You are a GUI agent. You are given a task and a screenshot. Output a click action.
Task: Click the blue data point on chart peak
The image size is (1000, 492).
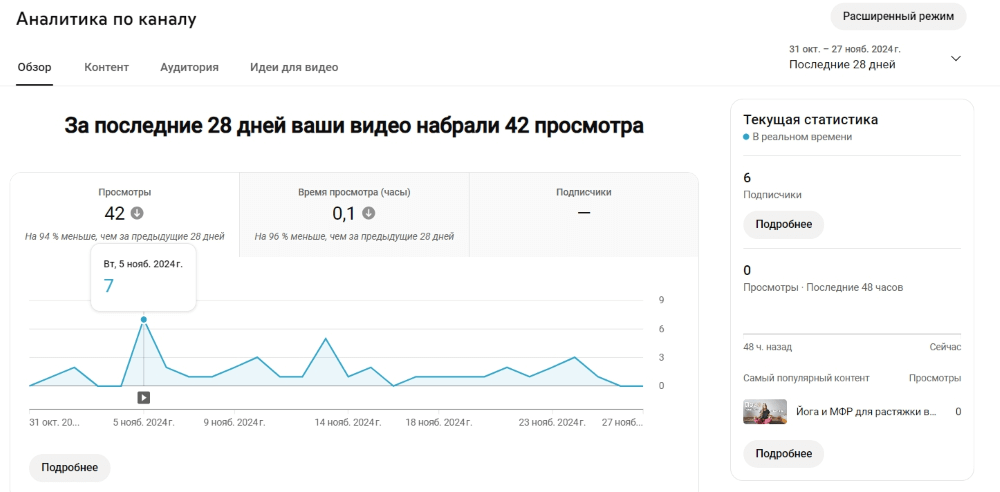click(x=143, y=320)
